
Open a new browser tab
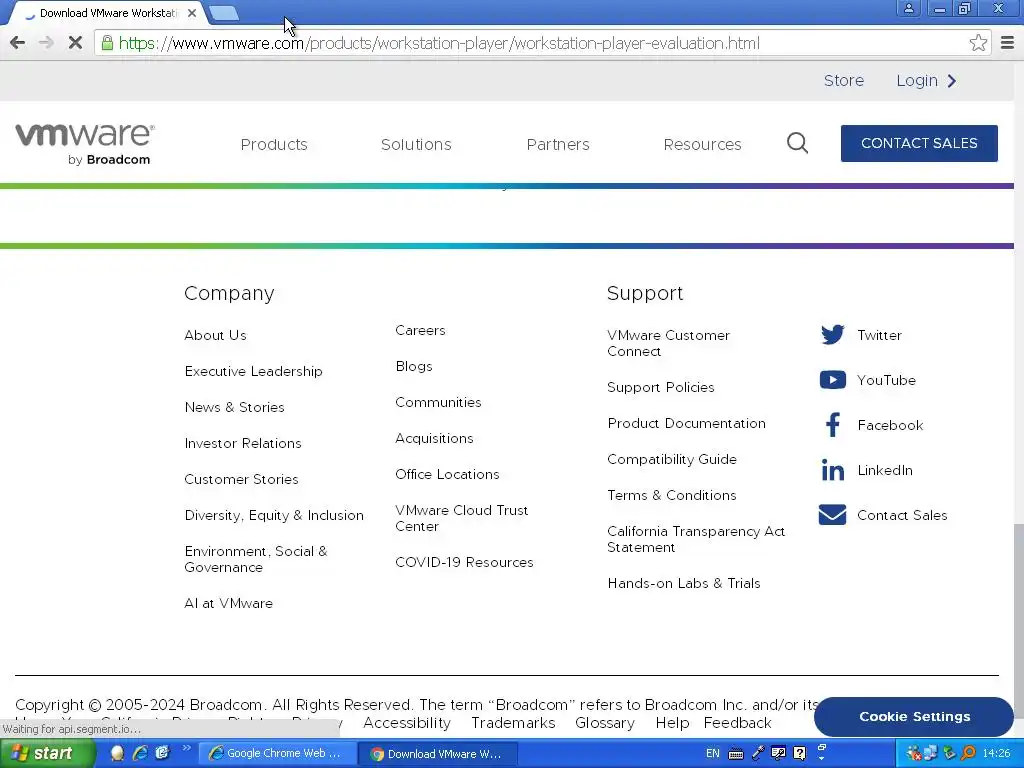coord(224,12)
